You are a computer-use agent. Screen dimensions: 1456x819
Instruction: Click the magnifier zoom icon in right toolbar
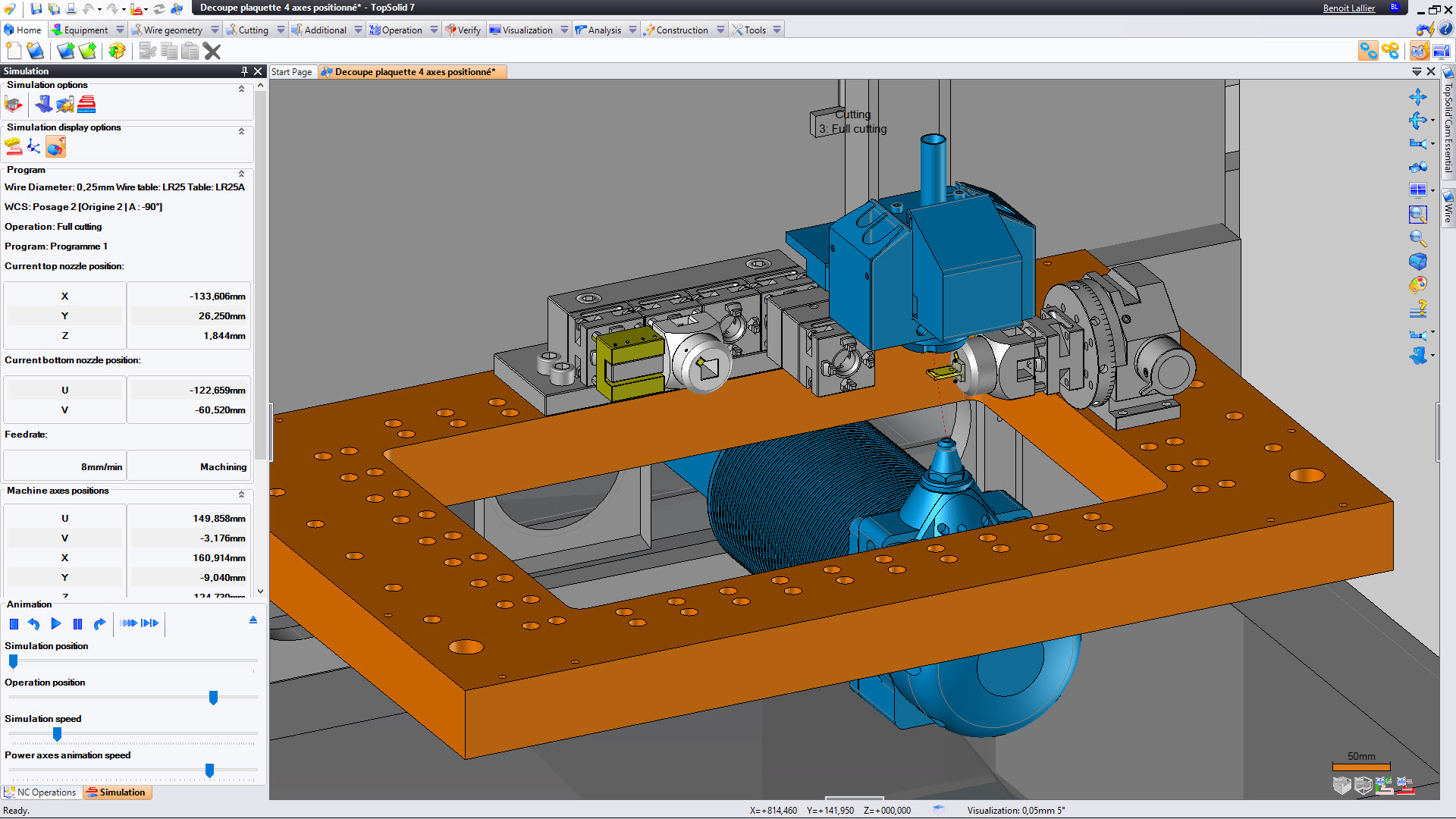click(1417, 238)
